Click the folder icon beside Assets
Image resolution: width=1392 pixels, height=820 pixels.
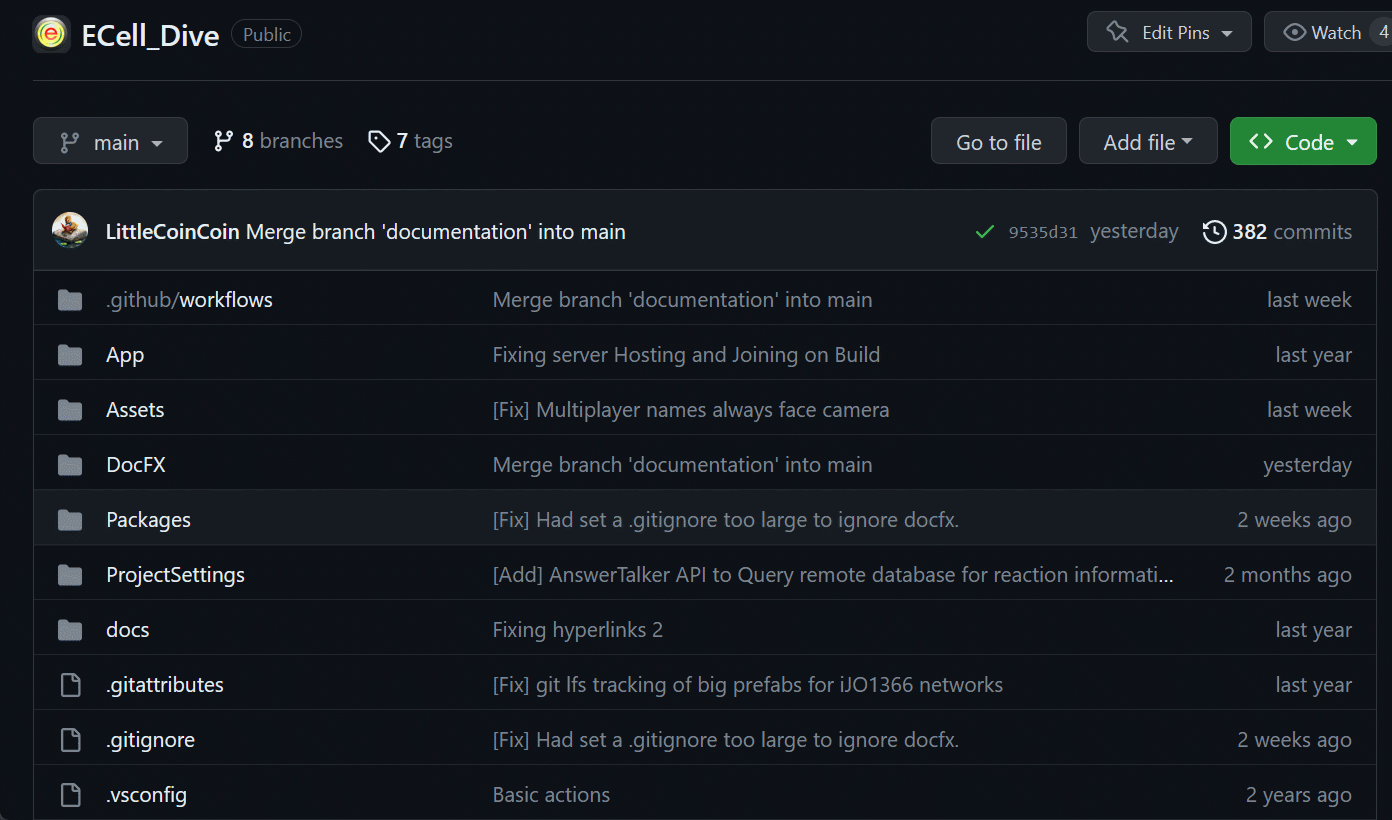(70, 409)
